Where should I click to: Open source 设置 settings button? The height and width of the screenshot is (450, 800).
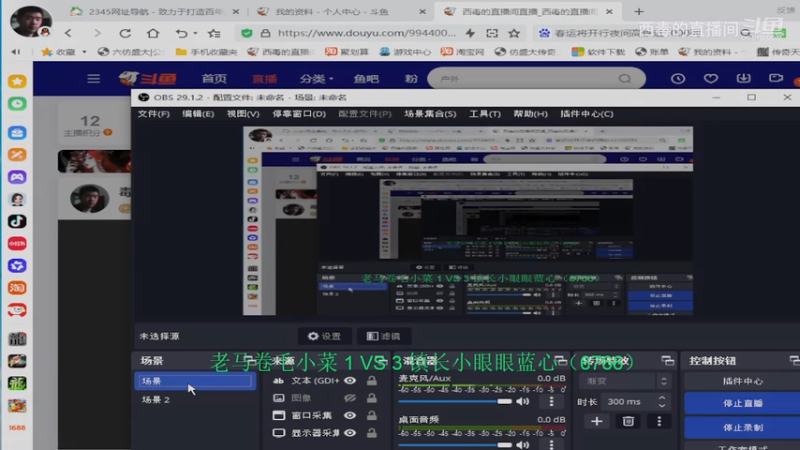(x=324, y=336)
